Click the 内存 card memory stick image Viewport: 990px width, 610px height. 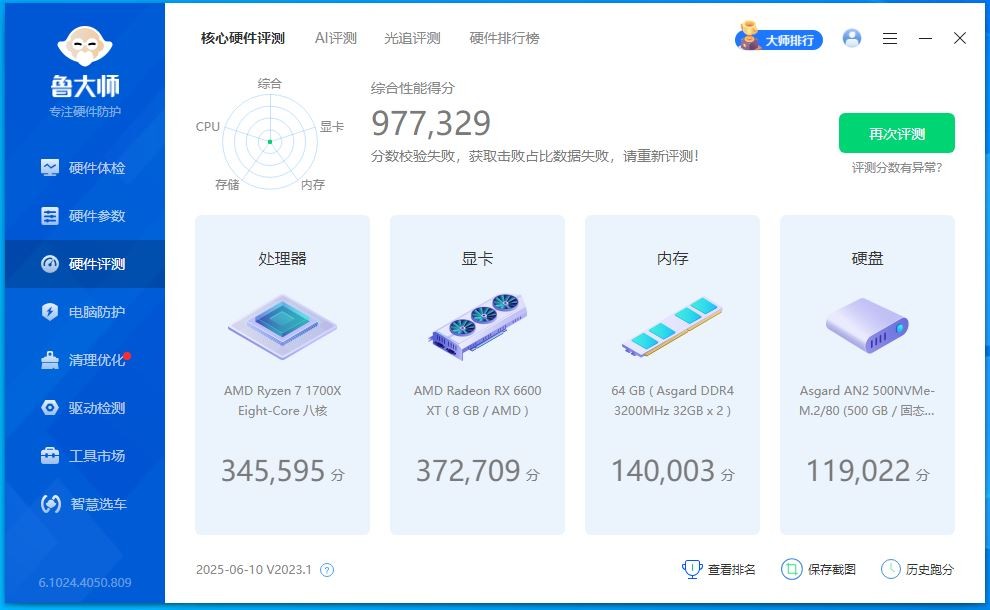click(x=672, y=326)
